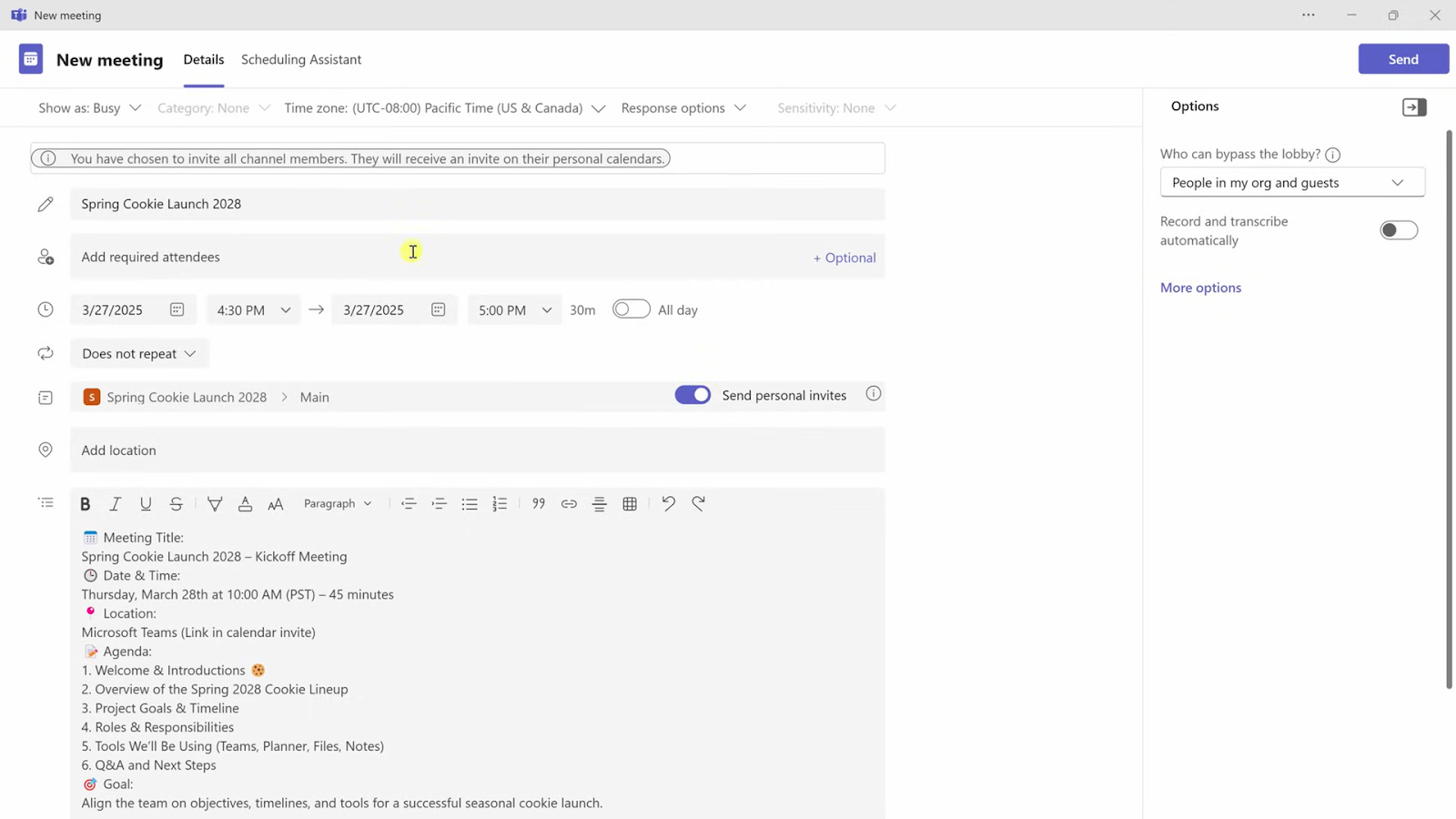Click the Options panel scrollbar
Image resolution: width=1456 pixels, height=819 pixels.
pyautogui.click(x=1450, y=409)
